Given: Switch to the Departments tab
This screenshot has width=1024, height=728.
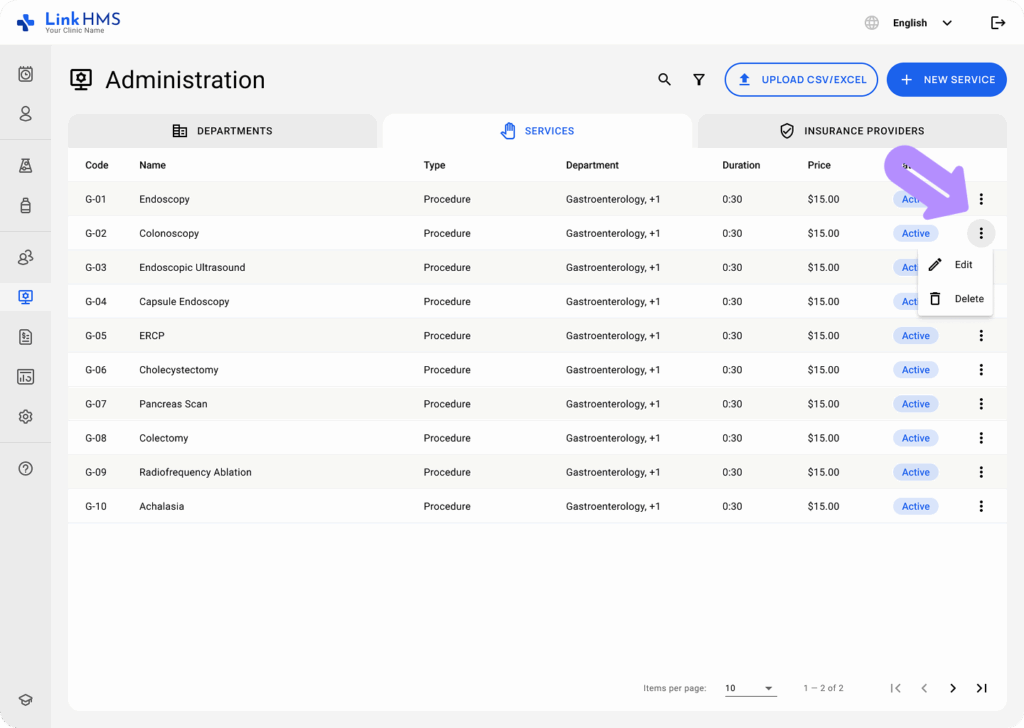Looking at the screenshot, I should (222, 131).
